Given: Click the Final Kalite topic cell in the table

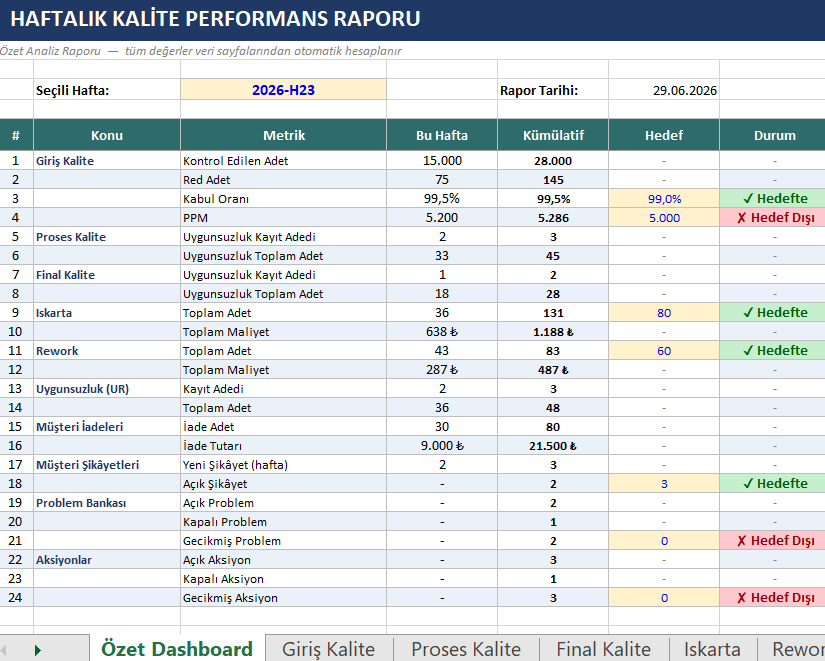Looking at the screenshot, I should (107, 275).
